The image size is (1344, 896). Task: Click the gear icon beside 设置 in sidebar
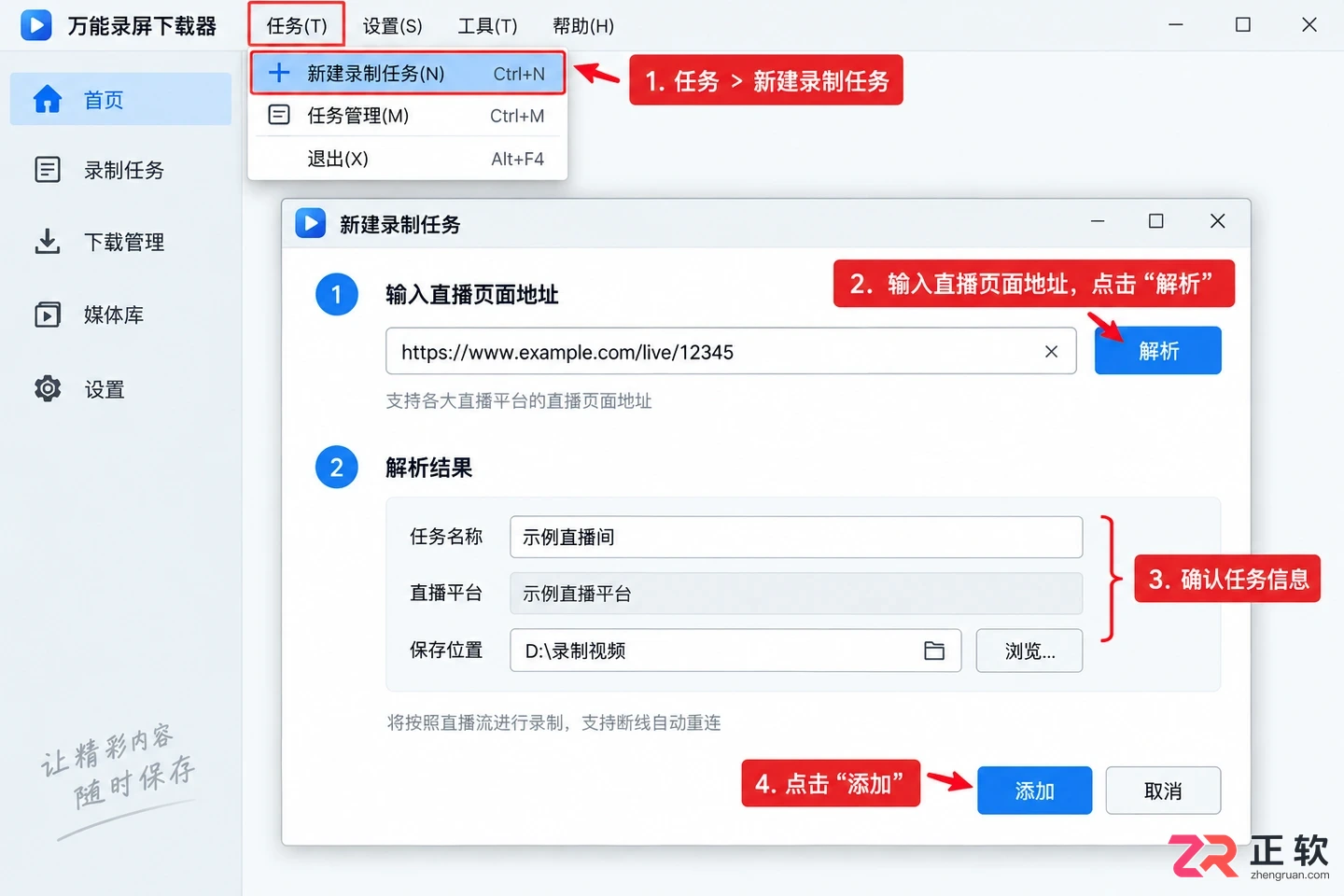(47, 388)
